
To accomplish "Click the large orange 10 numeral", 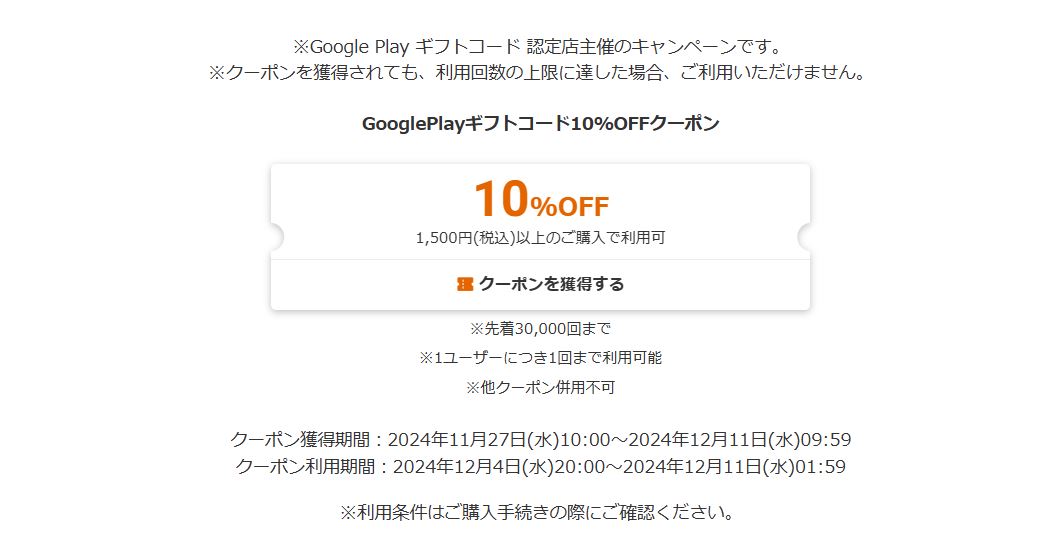I will click(x=500, y=198).
